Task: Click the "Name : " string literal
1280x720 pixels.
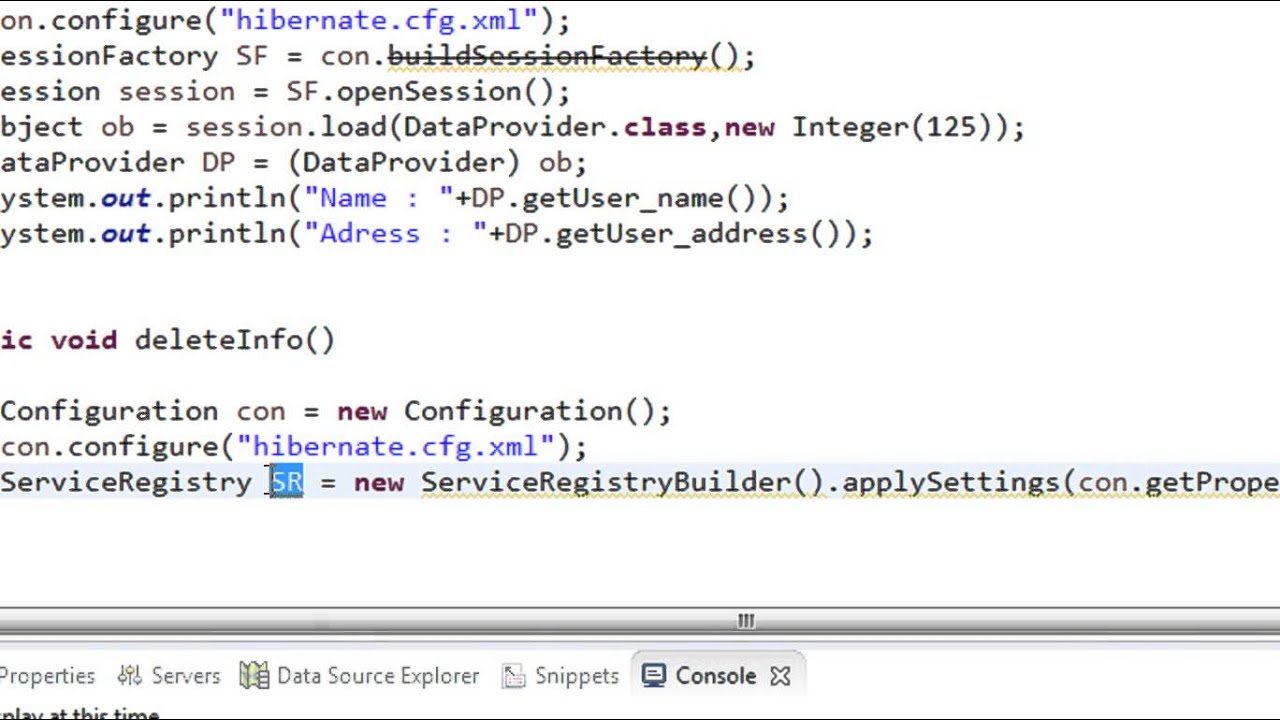Action: pyautogui.click(x=379, y=198)
